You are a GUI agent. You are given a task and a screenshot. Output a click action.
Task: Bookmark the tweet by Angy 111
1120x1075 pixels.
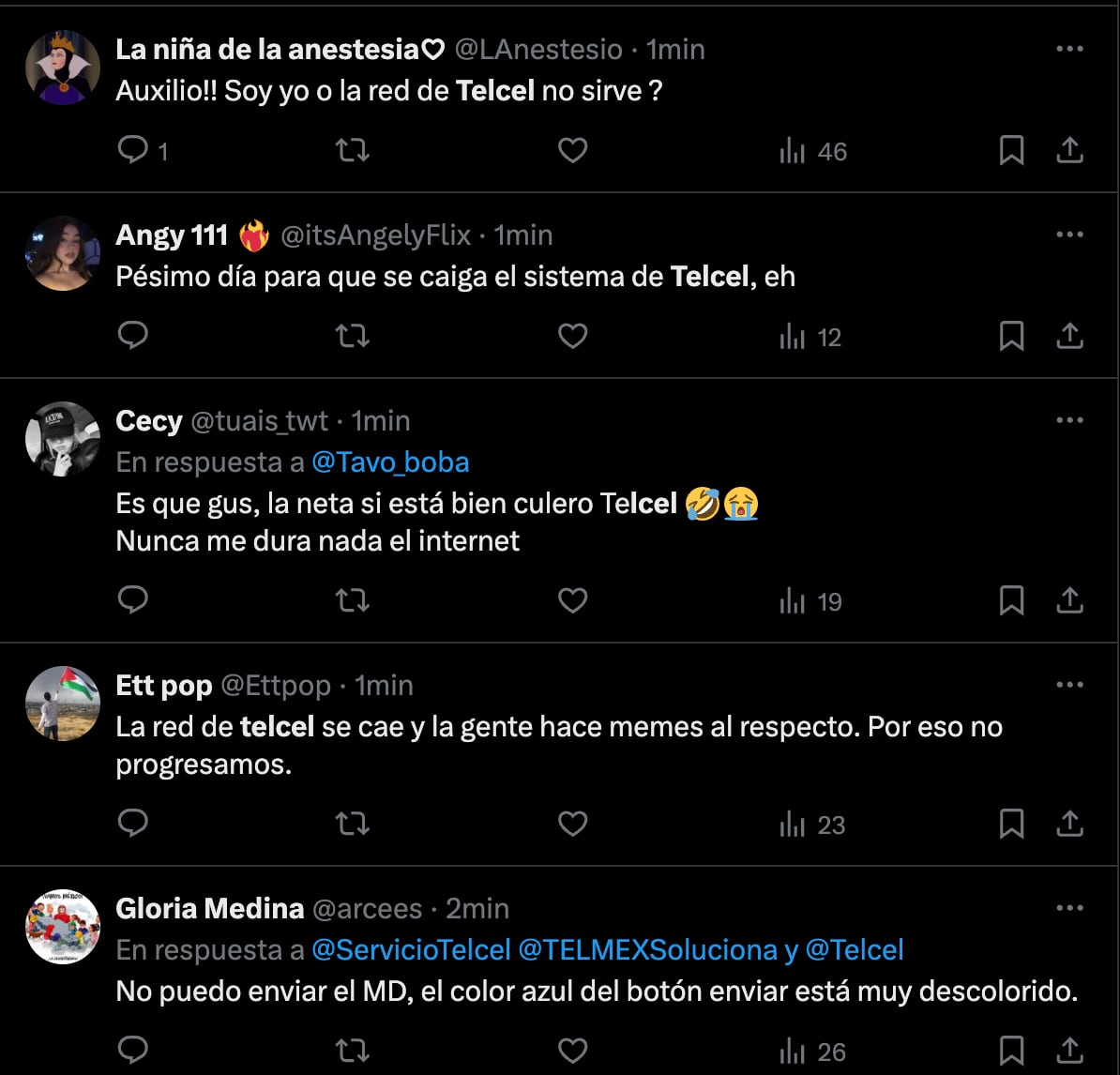(1012, 336)
